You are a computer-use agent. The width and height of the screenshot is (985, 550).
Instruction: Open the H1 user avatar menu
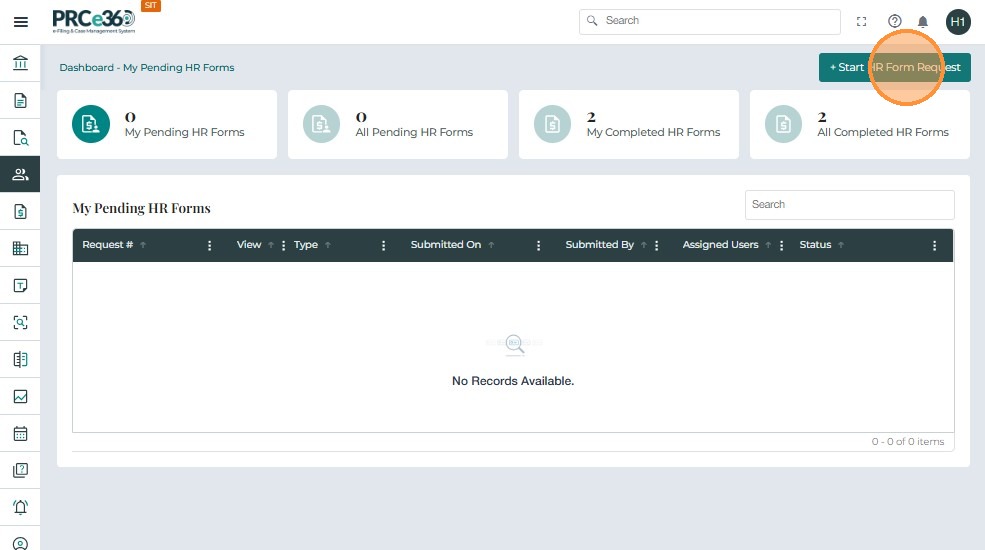958,22
